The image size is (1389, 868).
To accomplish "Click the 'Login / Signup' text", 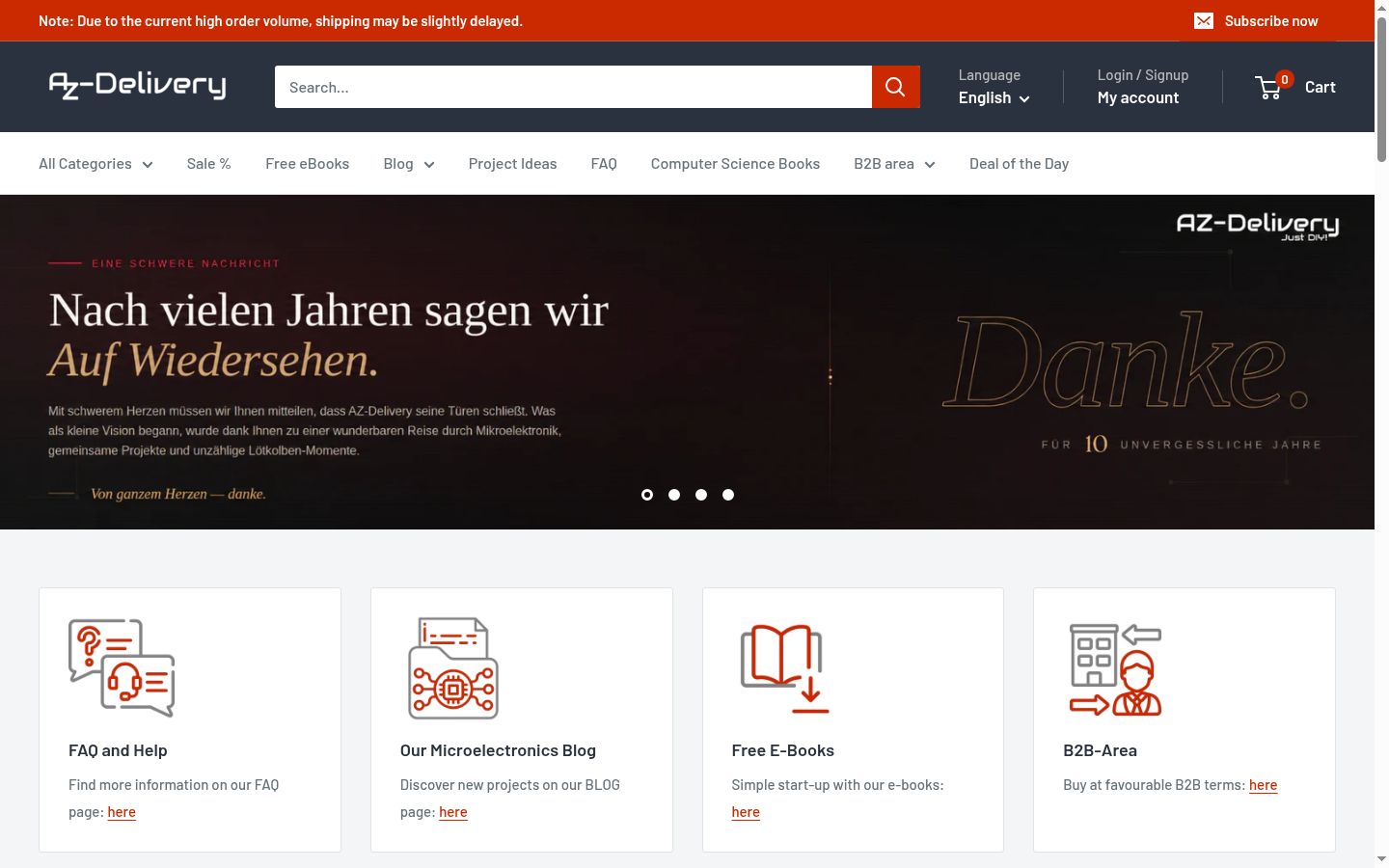I will [x=1143, y=75].
